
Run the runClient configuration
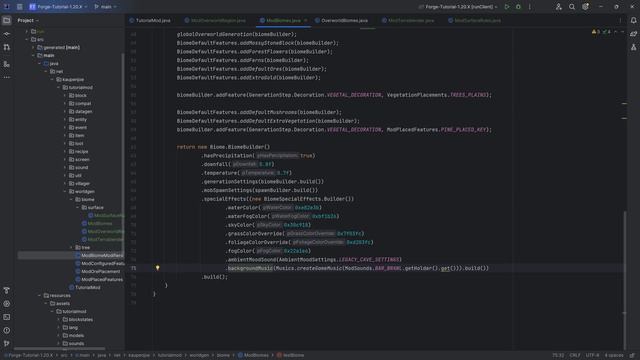click(507, 7)
